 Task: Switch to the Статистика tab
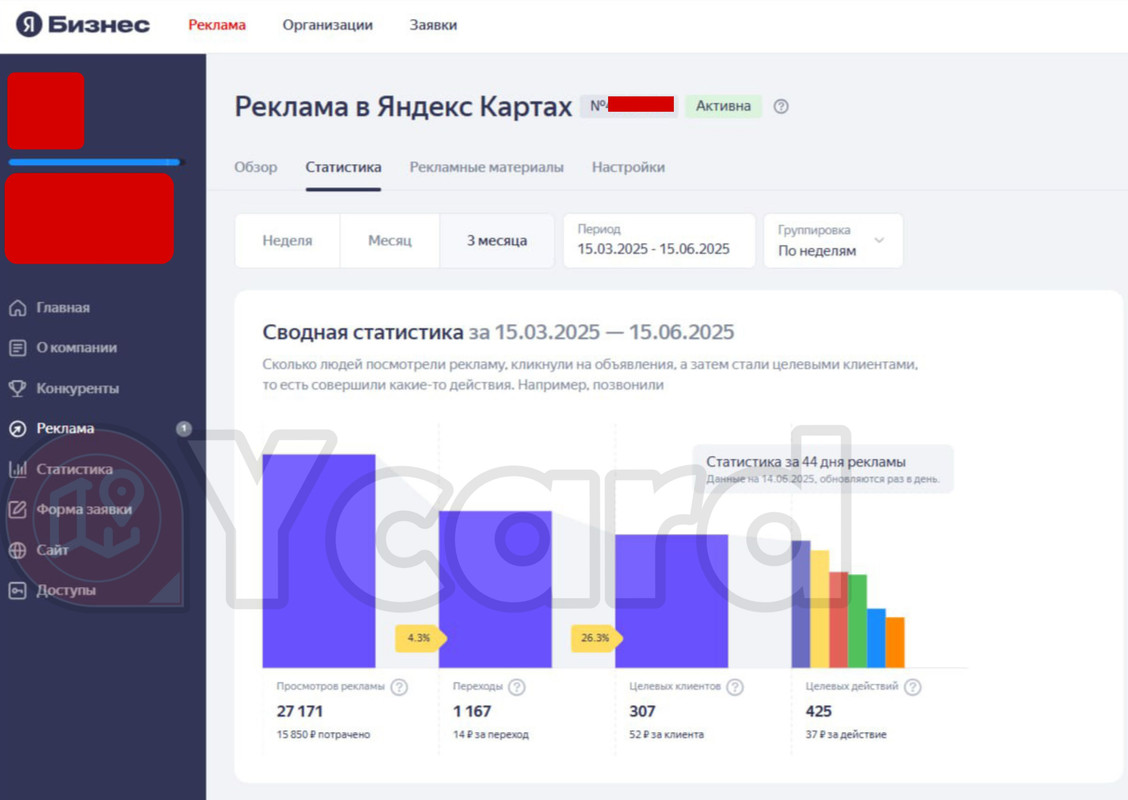pos(343,167)
